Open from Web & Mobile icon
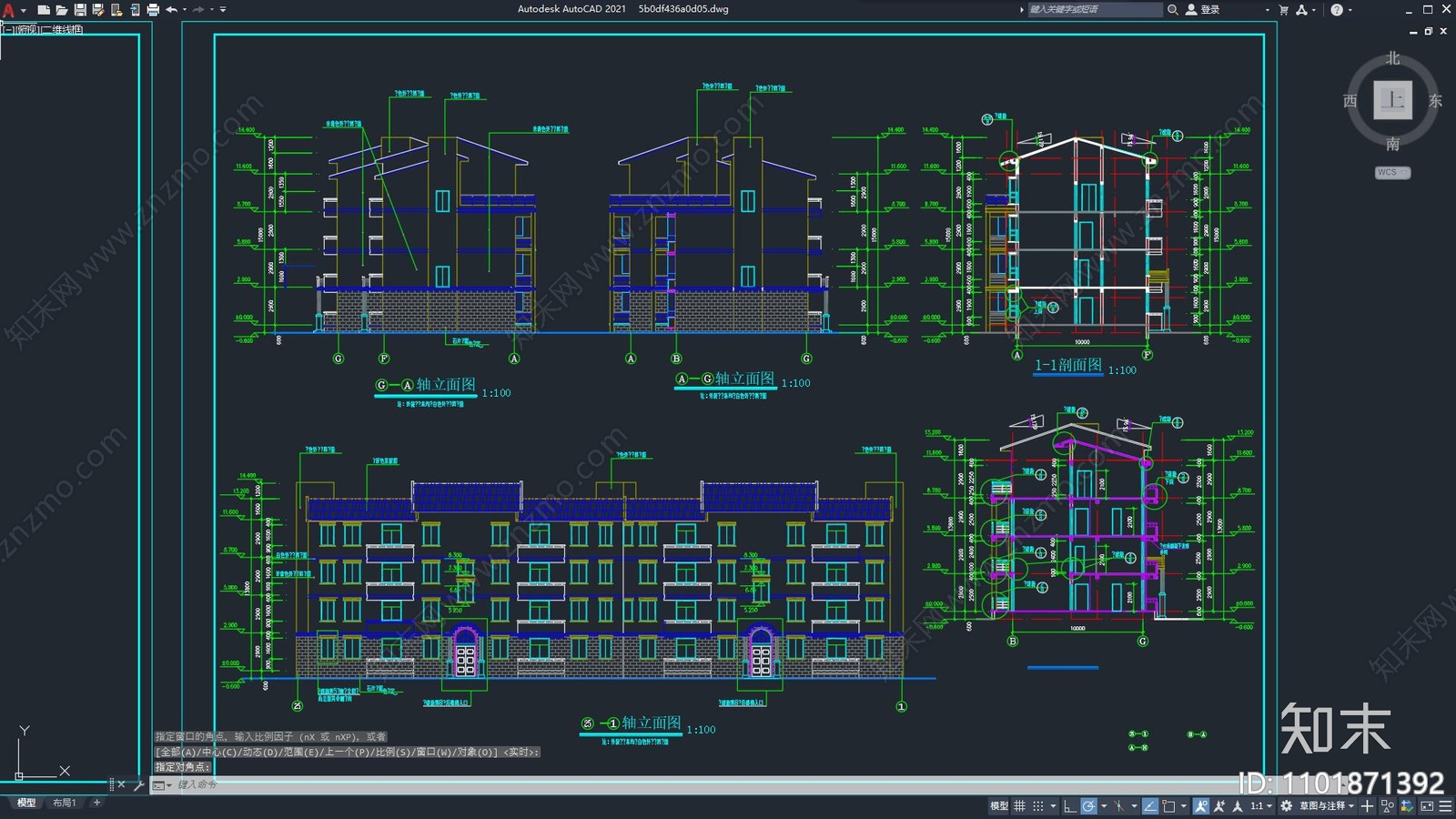The height and width of the screenshot is (819, 1456). pos(116,10)
